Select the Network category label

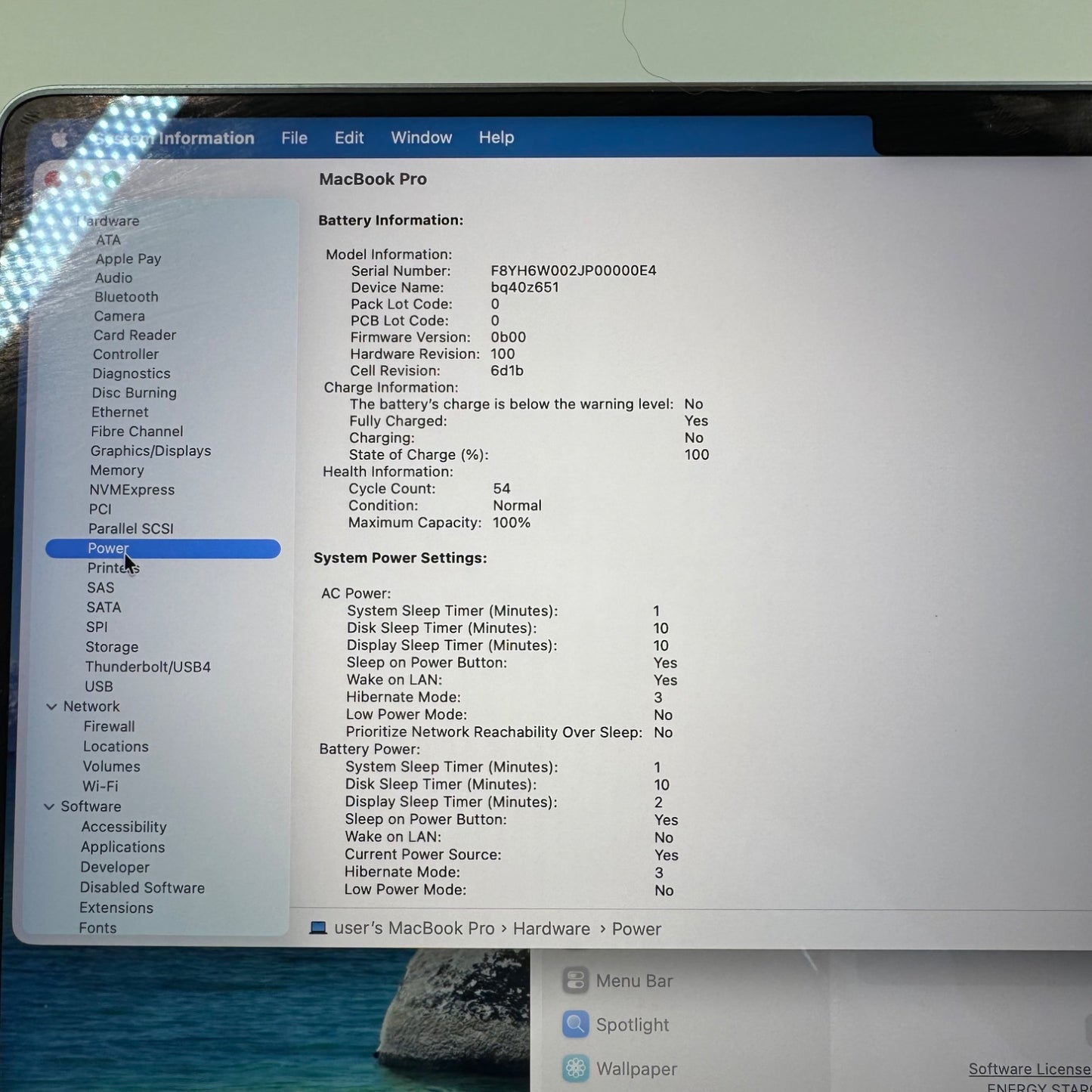tap(91, 707)
